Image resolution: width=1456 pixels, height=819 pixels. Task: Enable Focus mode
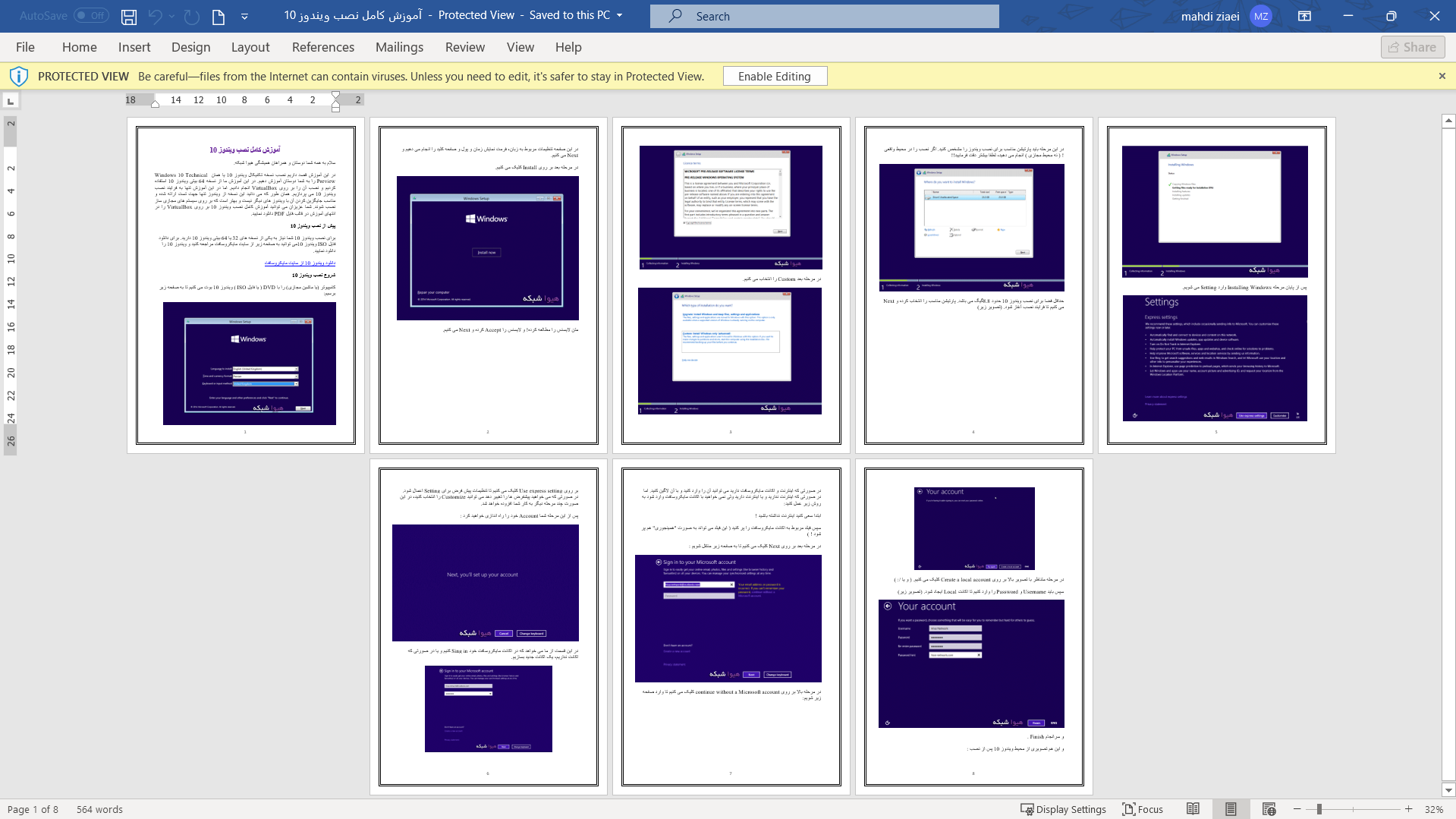point(1143,809)
